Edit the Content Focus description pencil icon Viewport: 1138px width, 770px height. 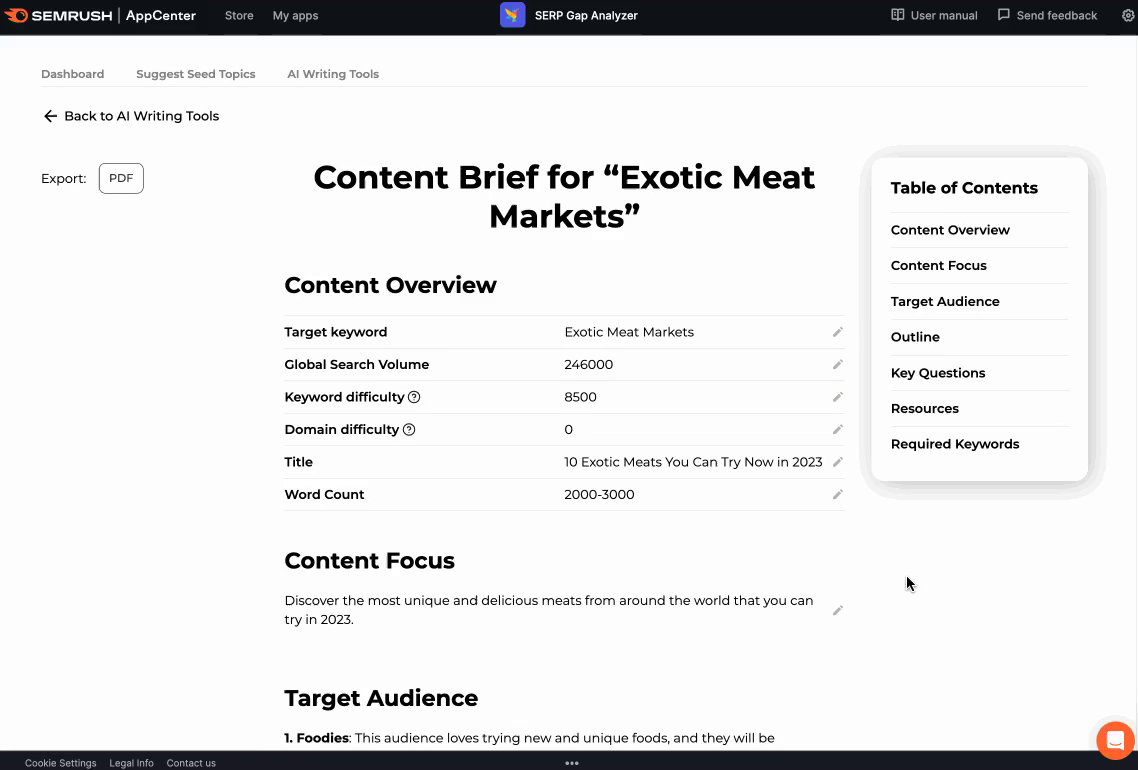click(x=838, y=610)
